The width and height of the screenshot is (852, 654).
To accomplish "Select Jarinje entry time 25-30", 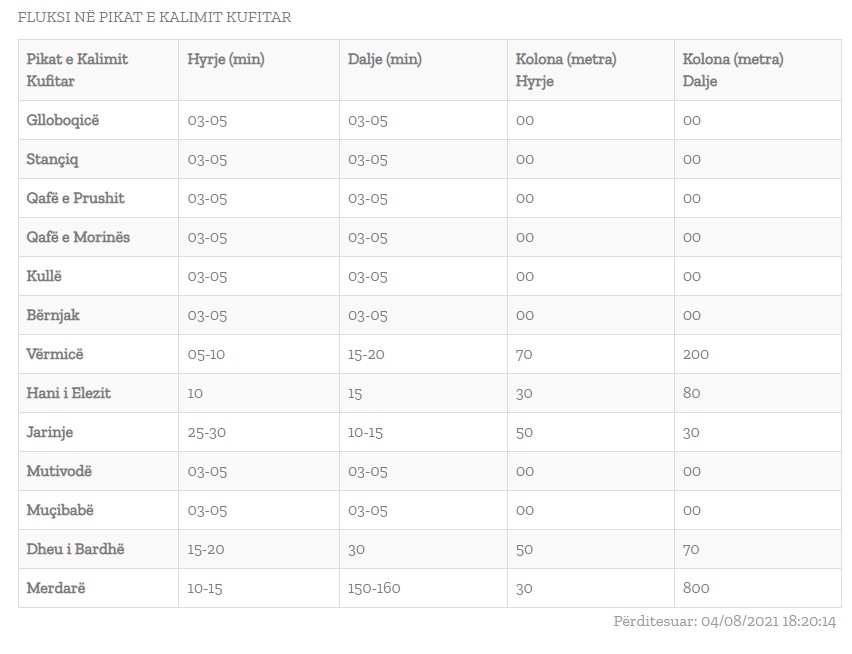I will tap(206, 432).
